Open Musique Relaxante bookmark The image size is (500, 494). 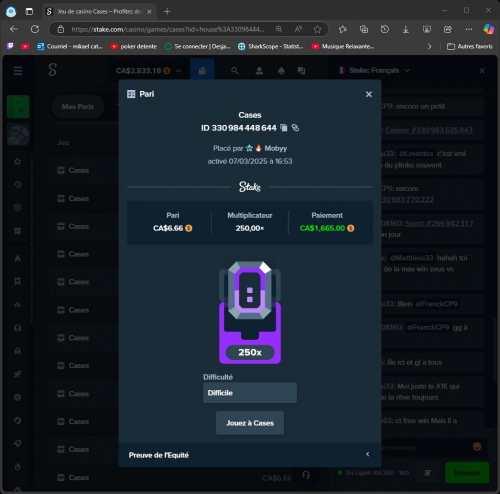(x=343, y=46)
